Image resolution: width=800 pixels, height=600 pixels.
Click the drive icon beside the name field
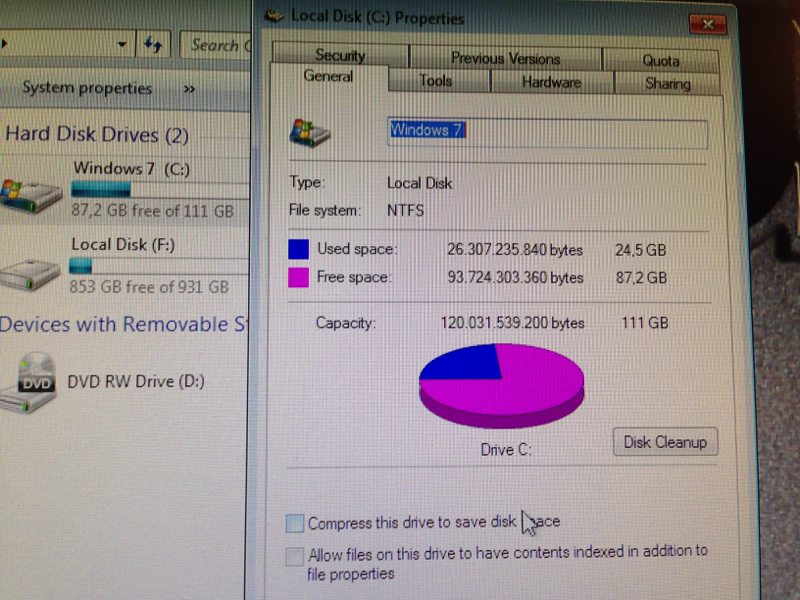tap(310, 133)
